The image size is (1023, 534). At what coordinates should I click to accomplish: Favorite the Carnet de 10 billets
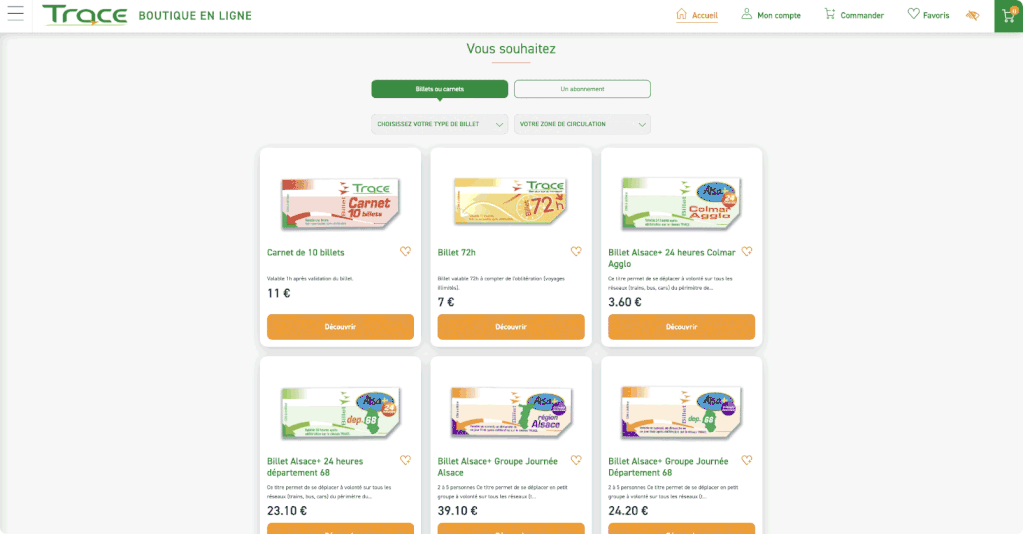pos(405,251)
